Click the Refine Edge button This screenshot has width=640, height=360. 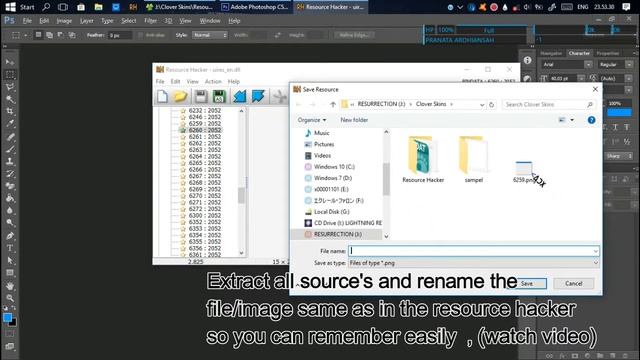pyautogui.click(x=354, y=36)
